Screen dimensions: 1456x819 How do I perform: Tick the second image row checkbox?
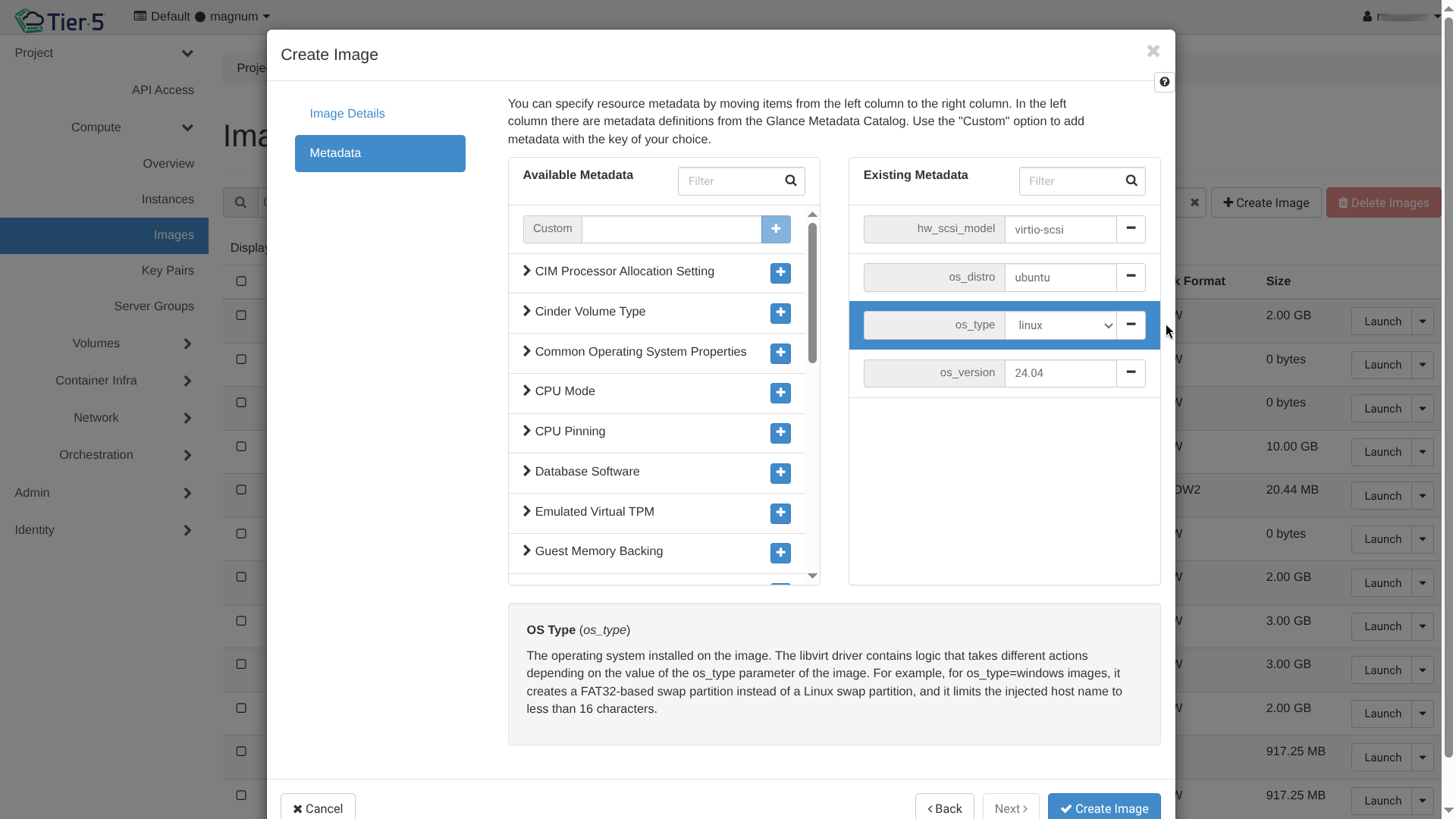point(241,359)
